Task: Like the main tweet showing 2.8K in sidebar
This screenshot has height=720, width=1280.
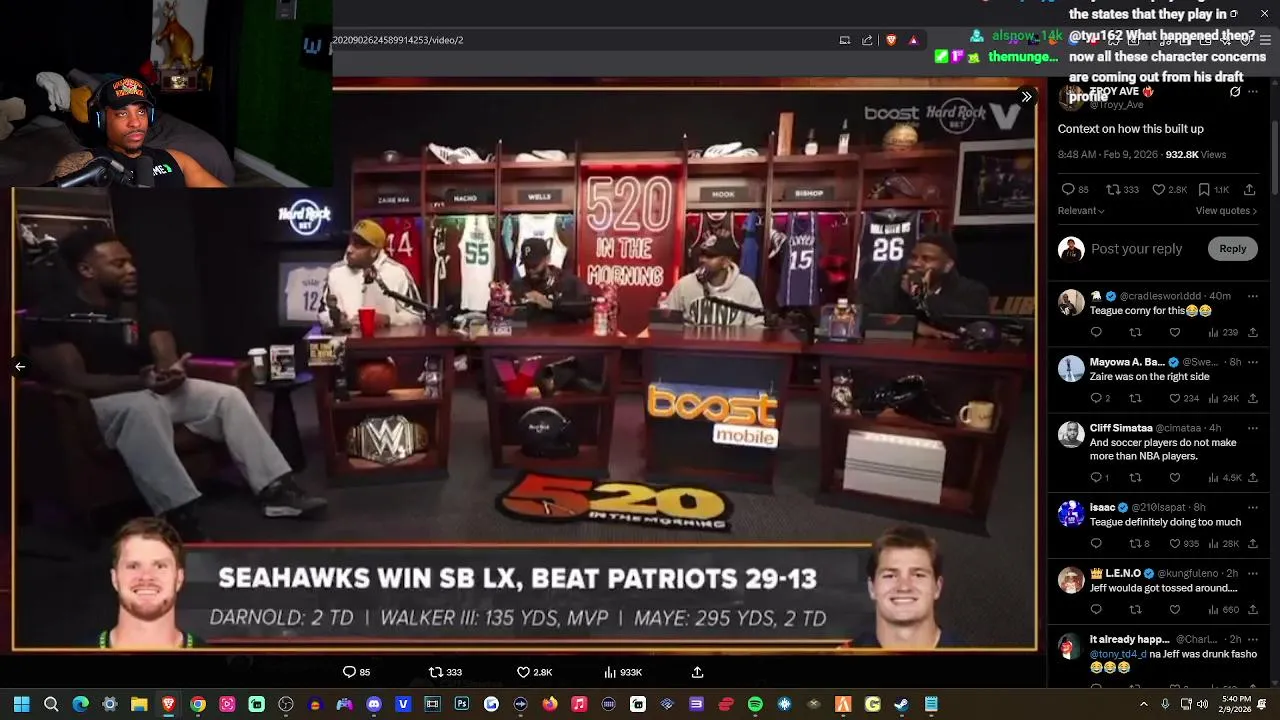Action: coord(1158,190)
